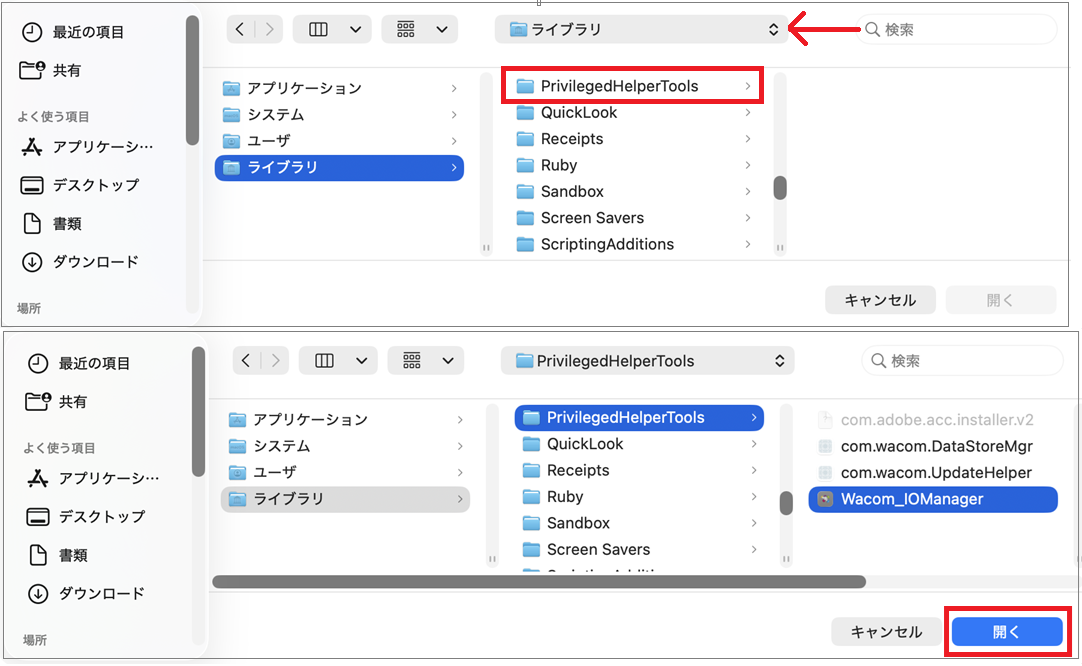Select the システム folder in the upper dialog
Viewport: 1082px width, 666px height.
pos(340,115)
